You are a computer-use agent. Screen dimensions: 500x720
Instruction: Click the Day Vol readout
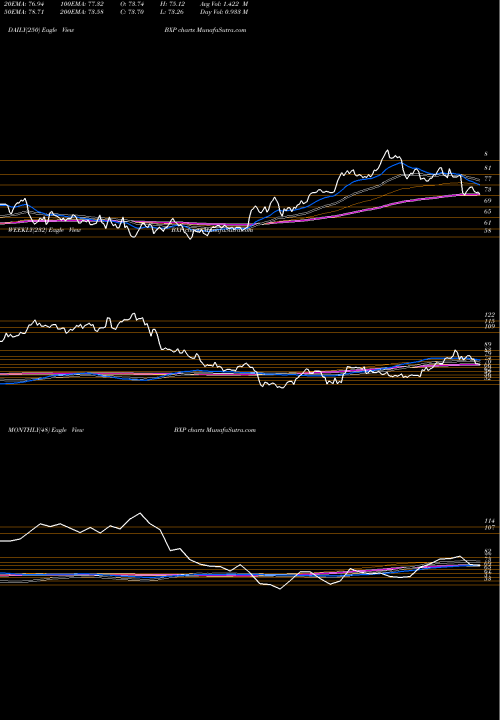tap(224, 12)
